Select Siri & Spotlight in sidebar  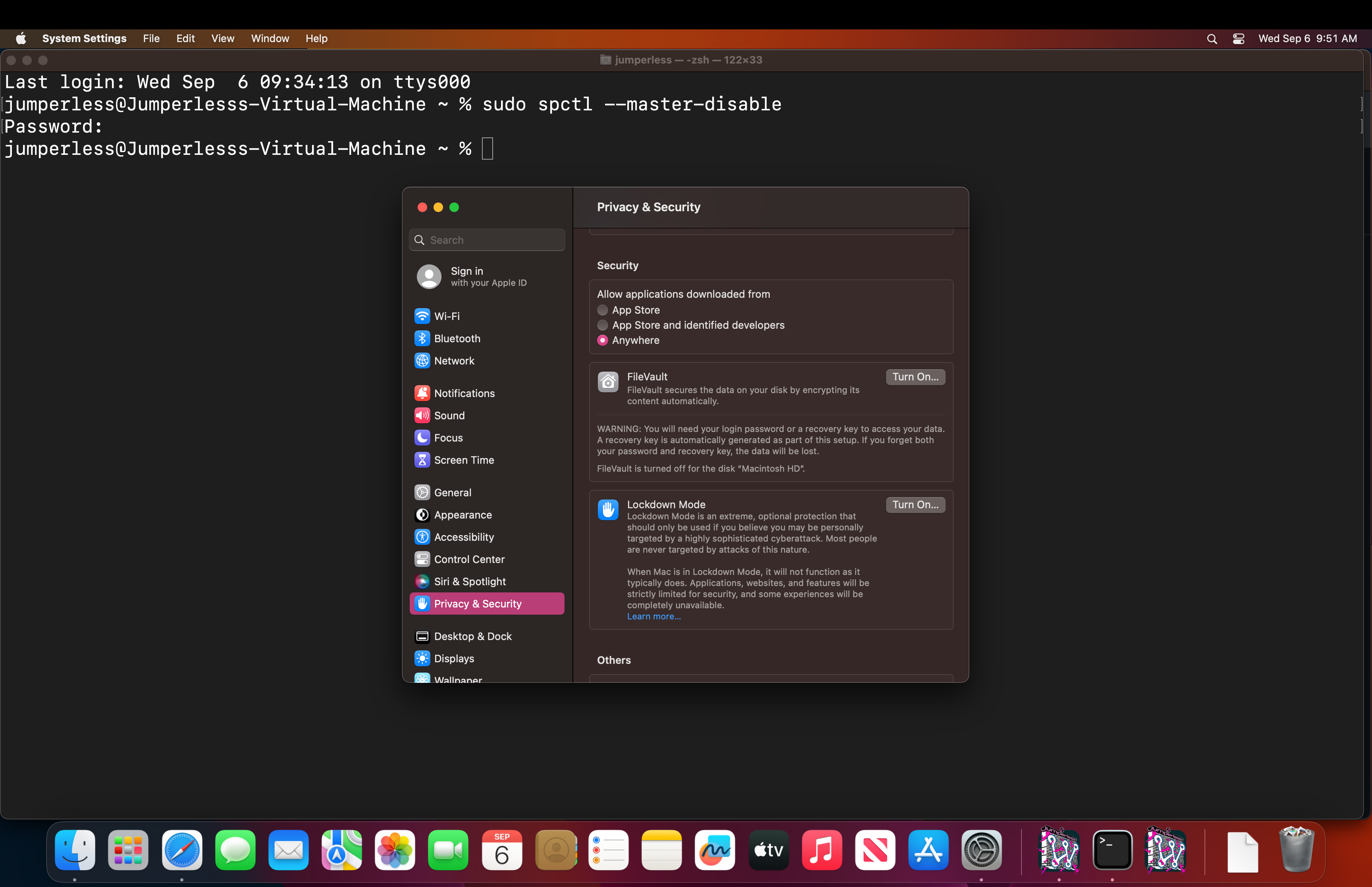pos(469,582)
